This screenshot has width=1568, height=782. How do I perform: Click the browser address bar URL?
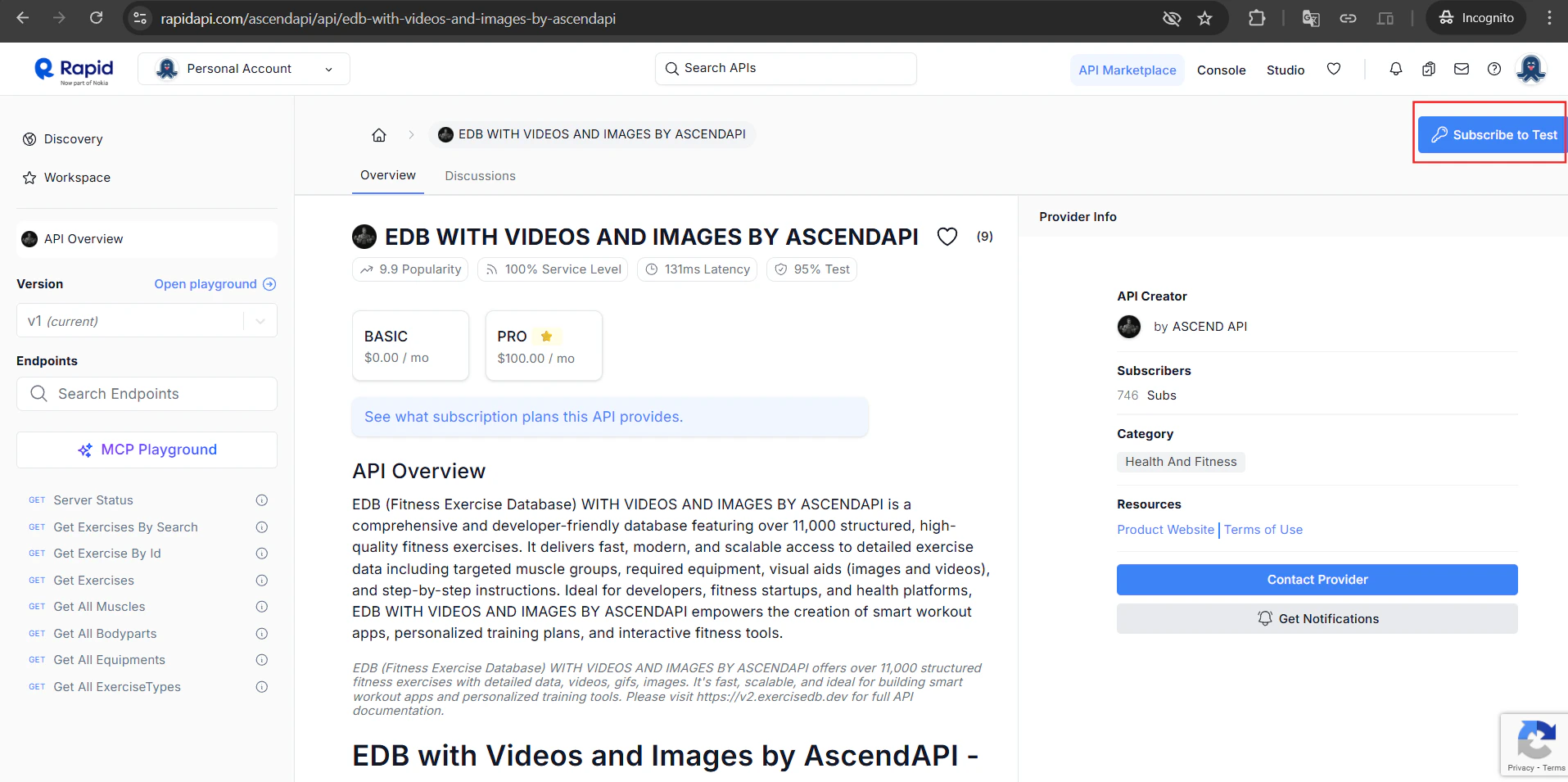pyautogui.click(x=388, y=18)
